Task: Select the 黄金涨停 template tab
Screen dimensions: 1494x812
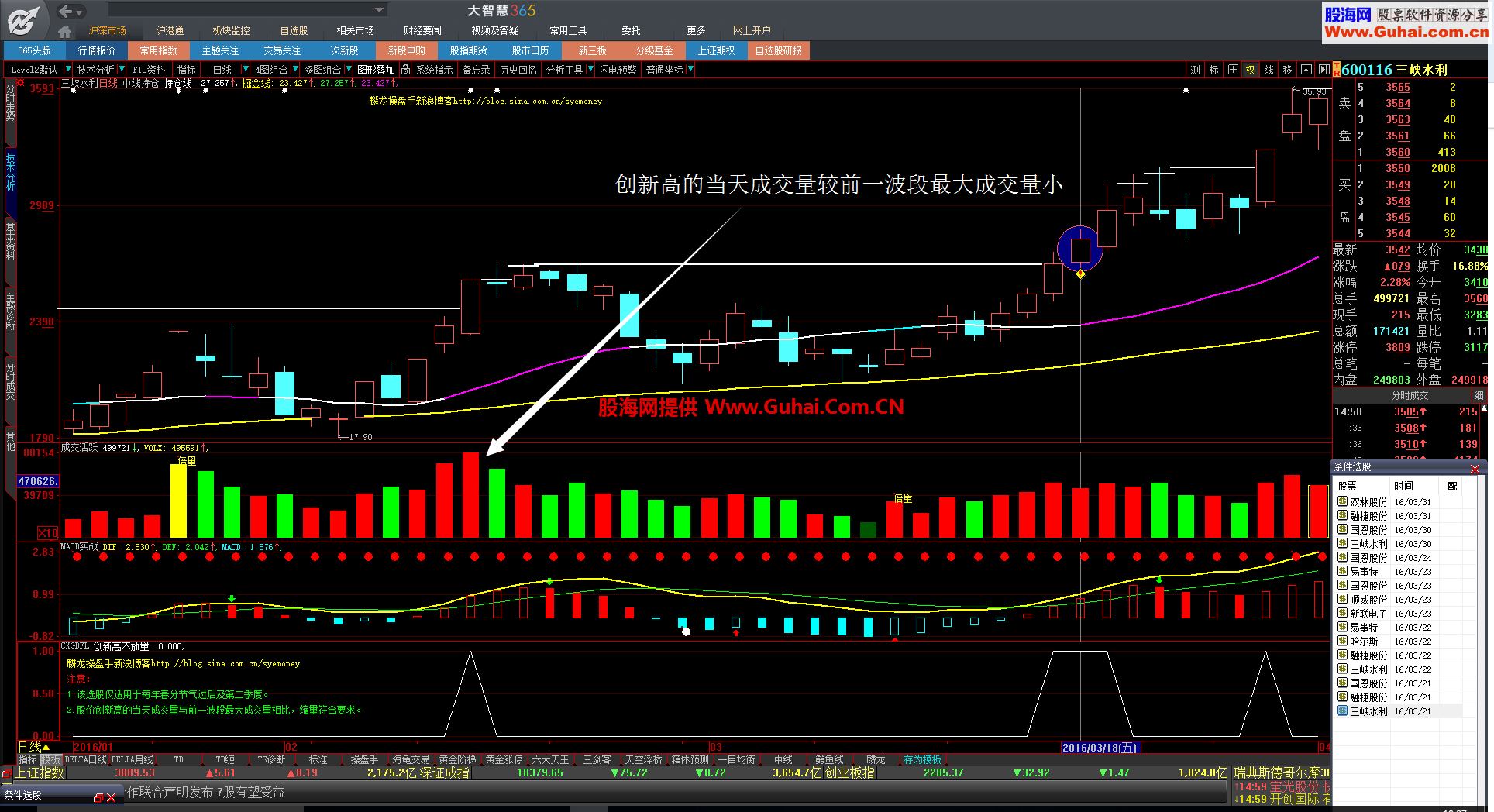Action: pyautogui.click(x=504, y=760)
